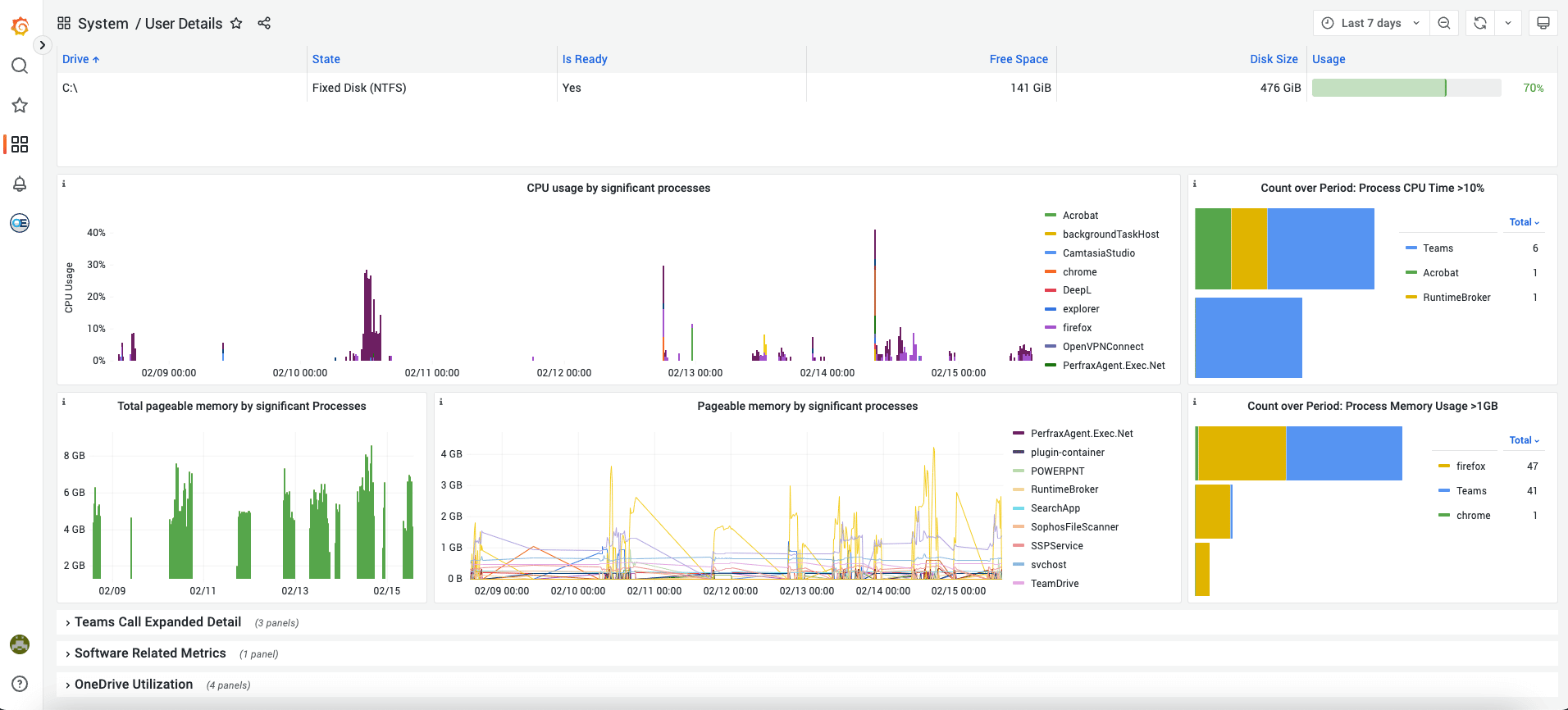
Task: Sort table by Free Space column
Action: 1019,59
